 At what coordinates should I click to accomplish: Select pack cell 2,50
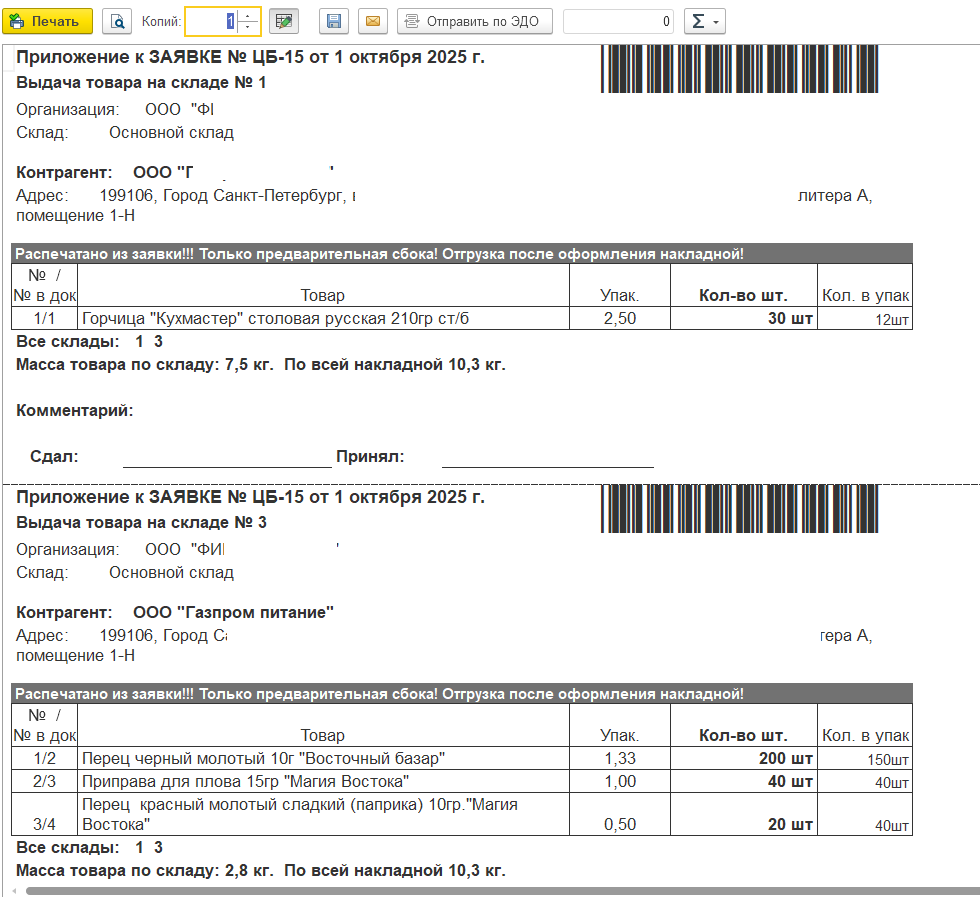[620, 318]
